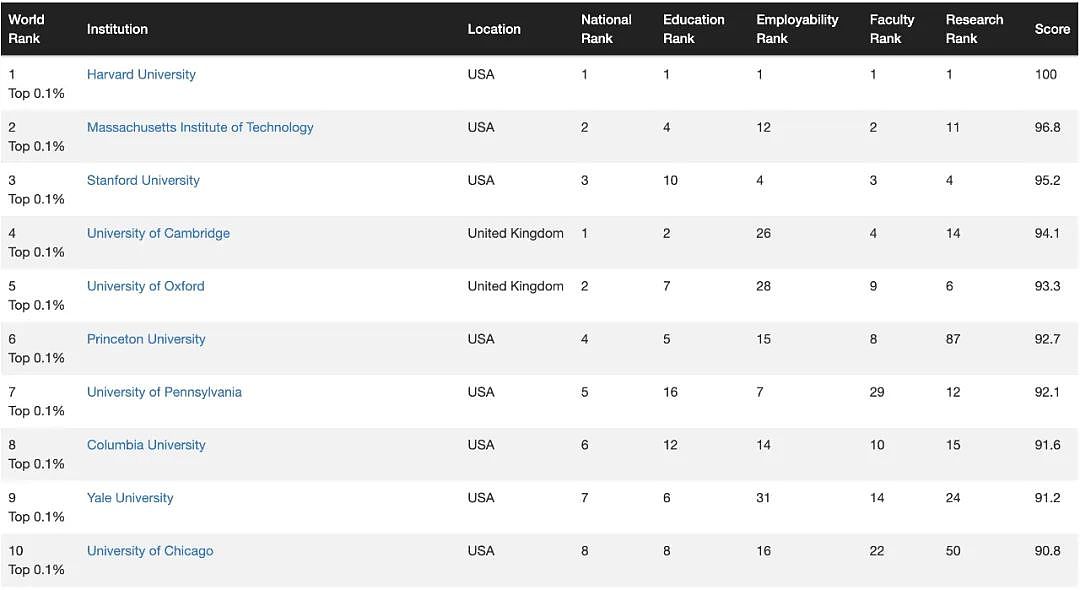Viewport: 1080px width, 590px height.
Task: Sort by National Rank header
Action: tap(606, 29)
